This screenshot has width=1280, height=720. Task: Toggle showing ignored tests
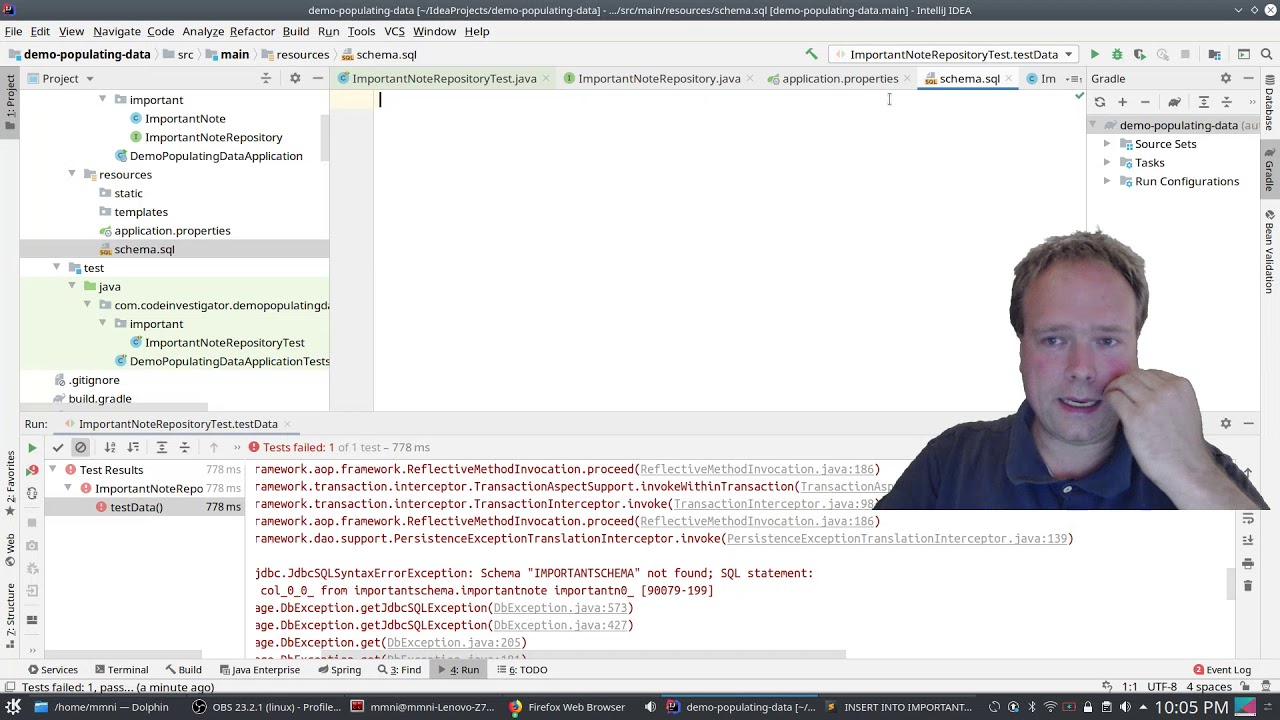tap(81, 448)
